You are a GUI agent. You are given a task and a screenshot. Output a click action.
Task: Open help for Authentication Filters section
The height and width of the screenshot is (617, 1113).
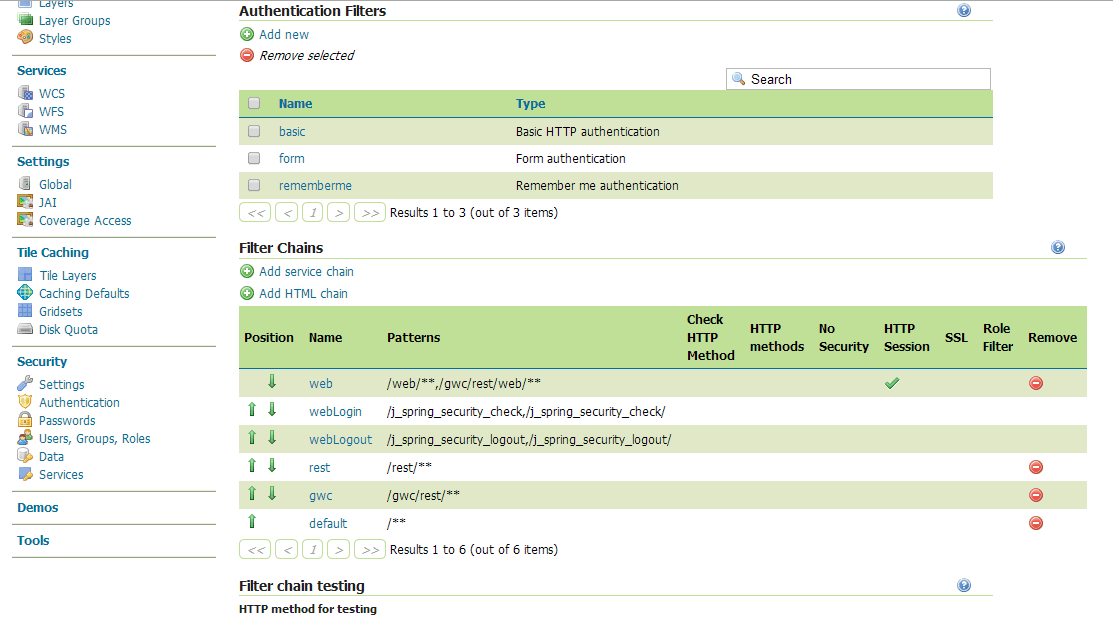tap(963, 10)
